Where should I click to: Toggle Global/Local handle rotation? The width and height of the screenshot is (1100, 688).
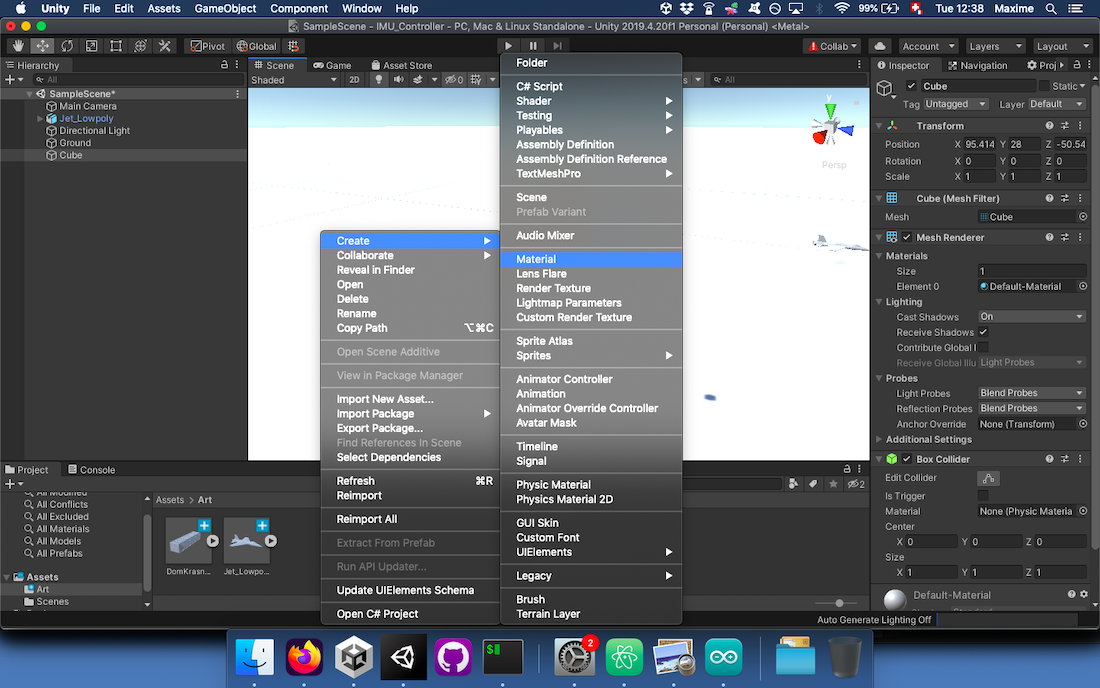[x=256, y=46]
